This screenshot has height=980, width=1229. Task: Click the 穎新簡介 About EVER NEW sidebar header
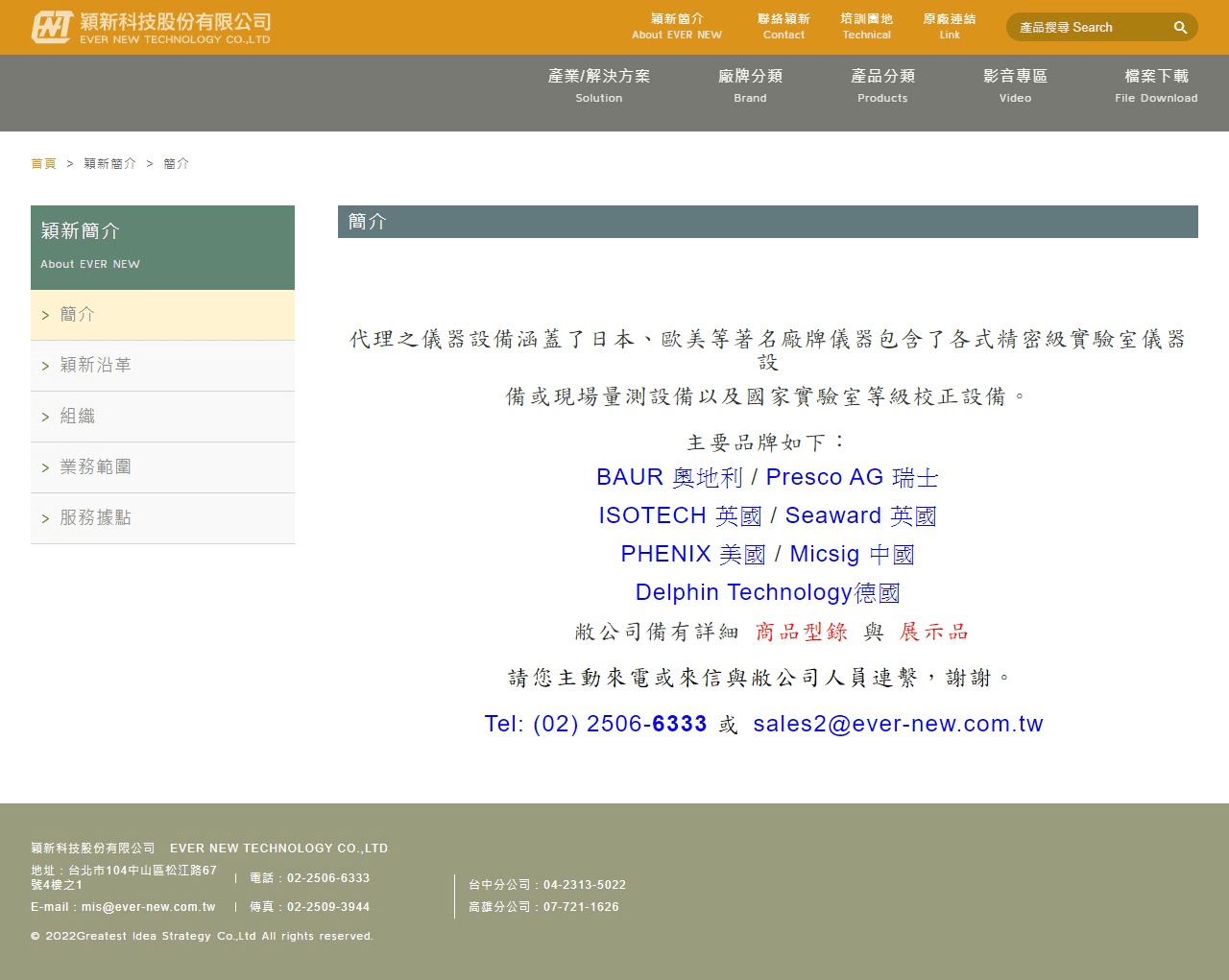pos(162,248)
